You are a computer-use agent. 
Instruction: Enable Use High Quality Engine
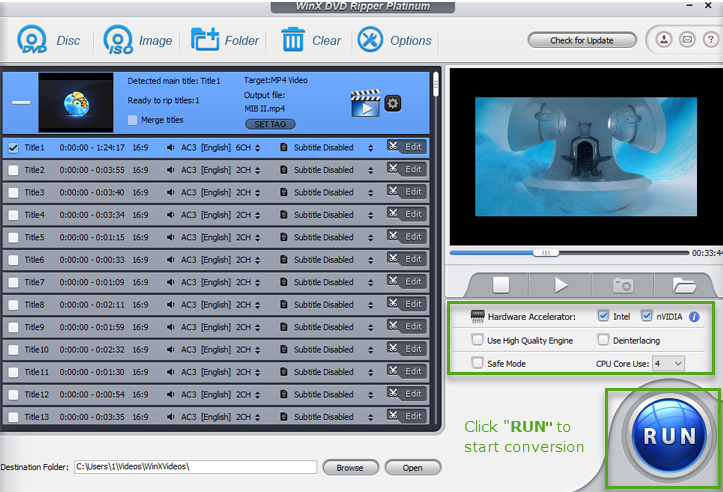(477, 340)
